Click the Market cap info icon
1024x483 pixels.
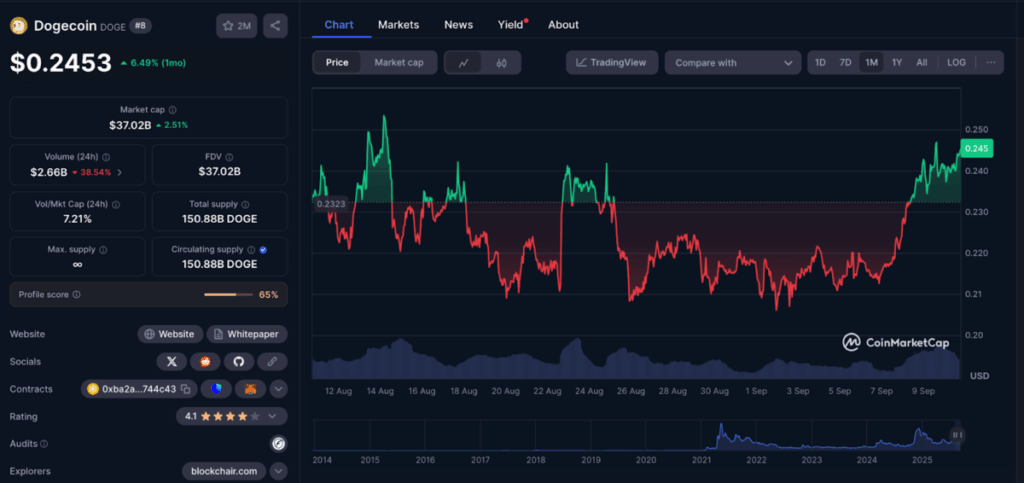pyautogui.click(x=172, y=110)
